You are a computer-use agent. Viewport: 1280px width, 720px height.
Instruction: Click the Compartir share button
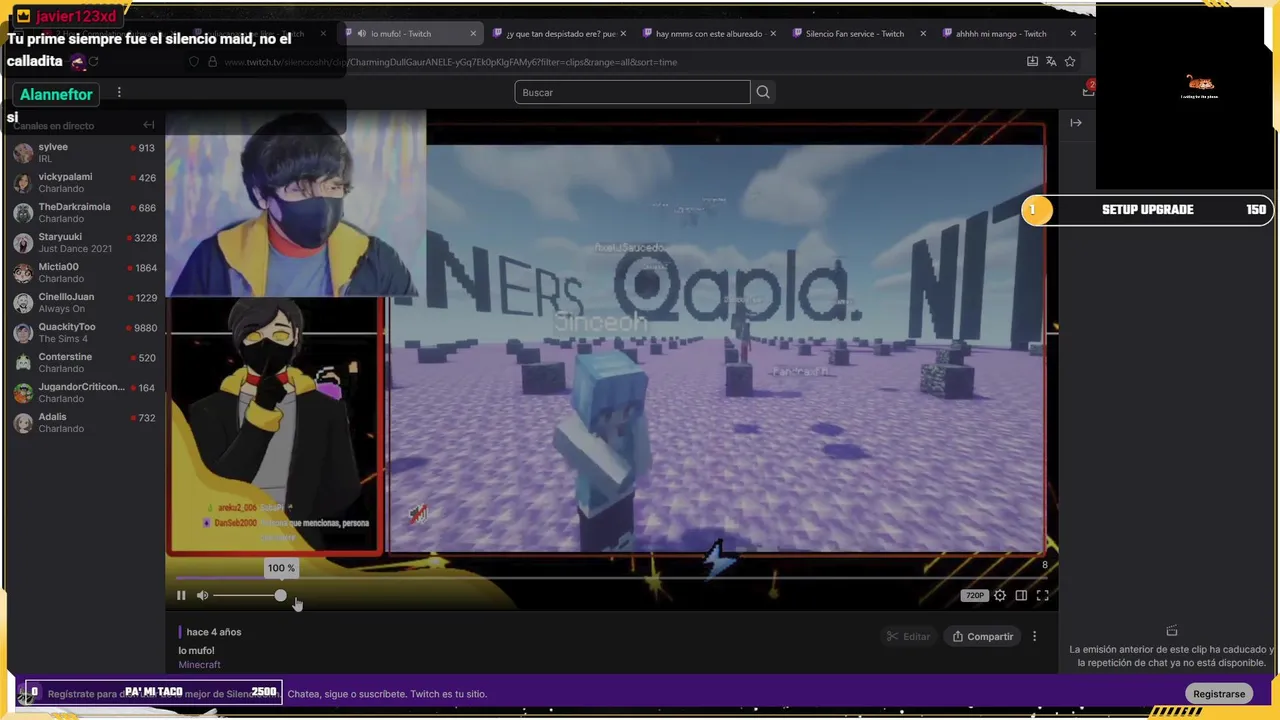983,637
